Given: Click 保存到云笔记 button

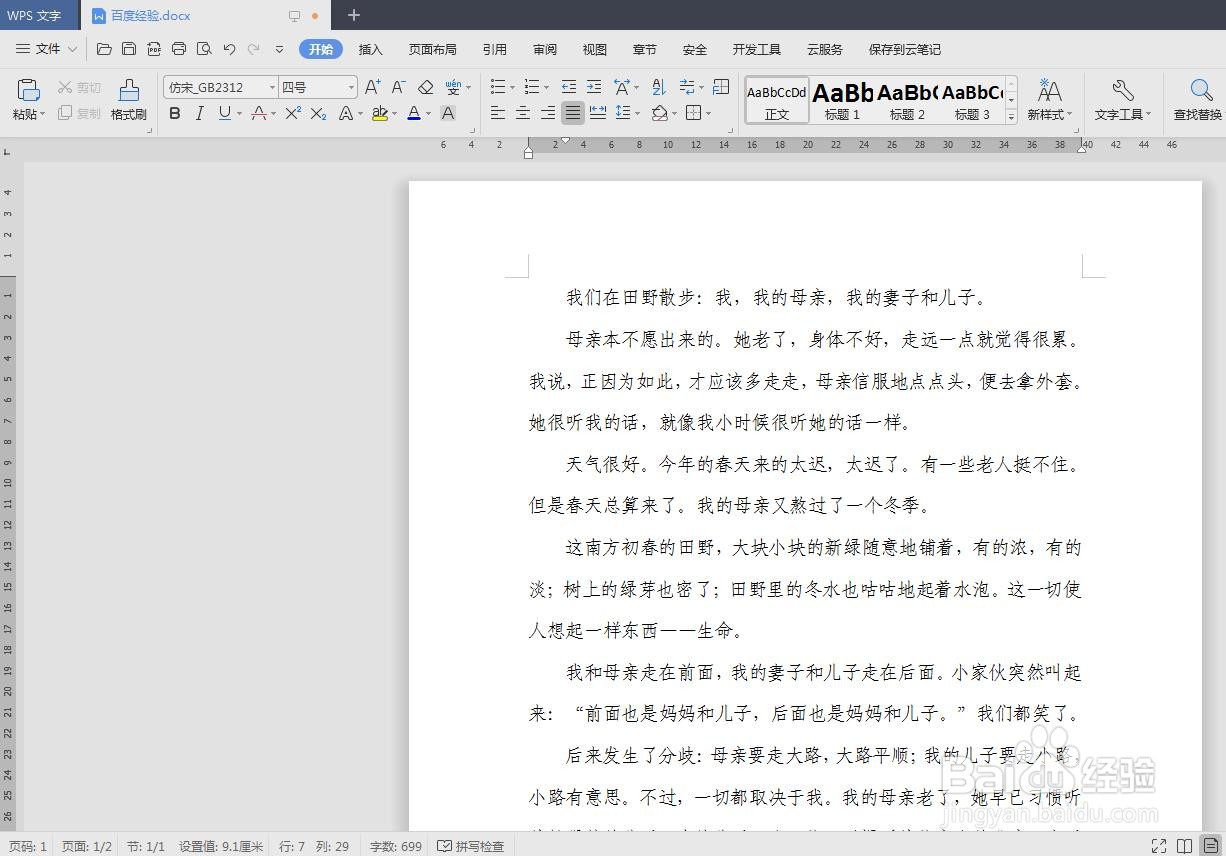Looking at the screenshot, I should [904, 49].
